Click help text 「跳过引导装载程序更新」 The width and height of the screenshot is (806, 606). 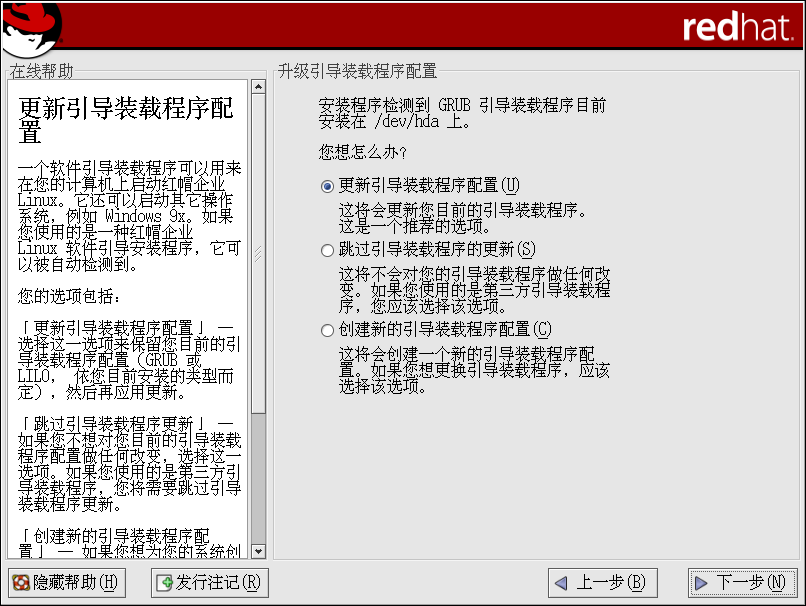point(112,425)
